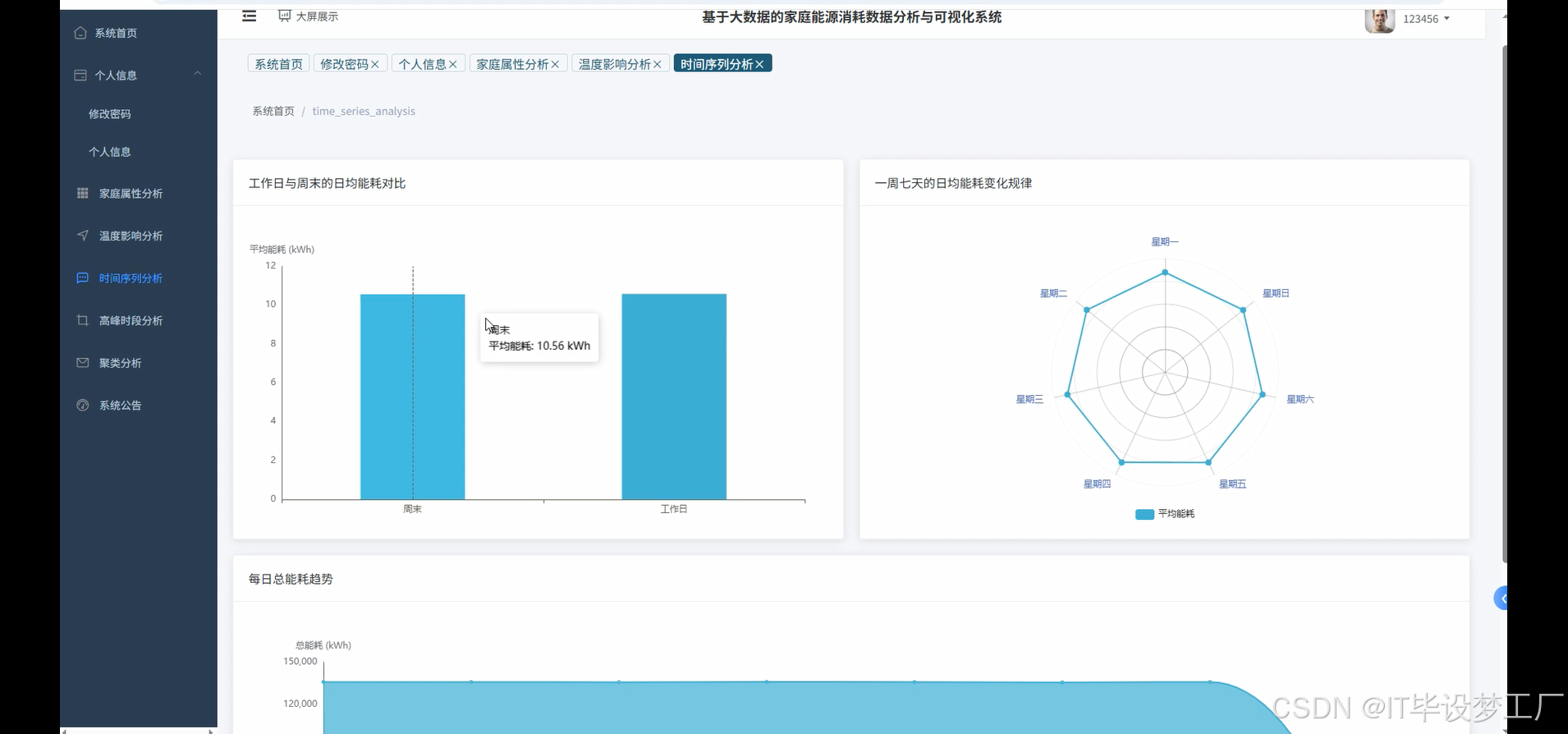Screen dimensions: 1568x734
Task: Select the active 时间序列分析 tab
Action: pyautogui.click(x=716, y=64)
